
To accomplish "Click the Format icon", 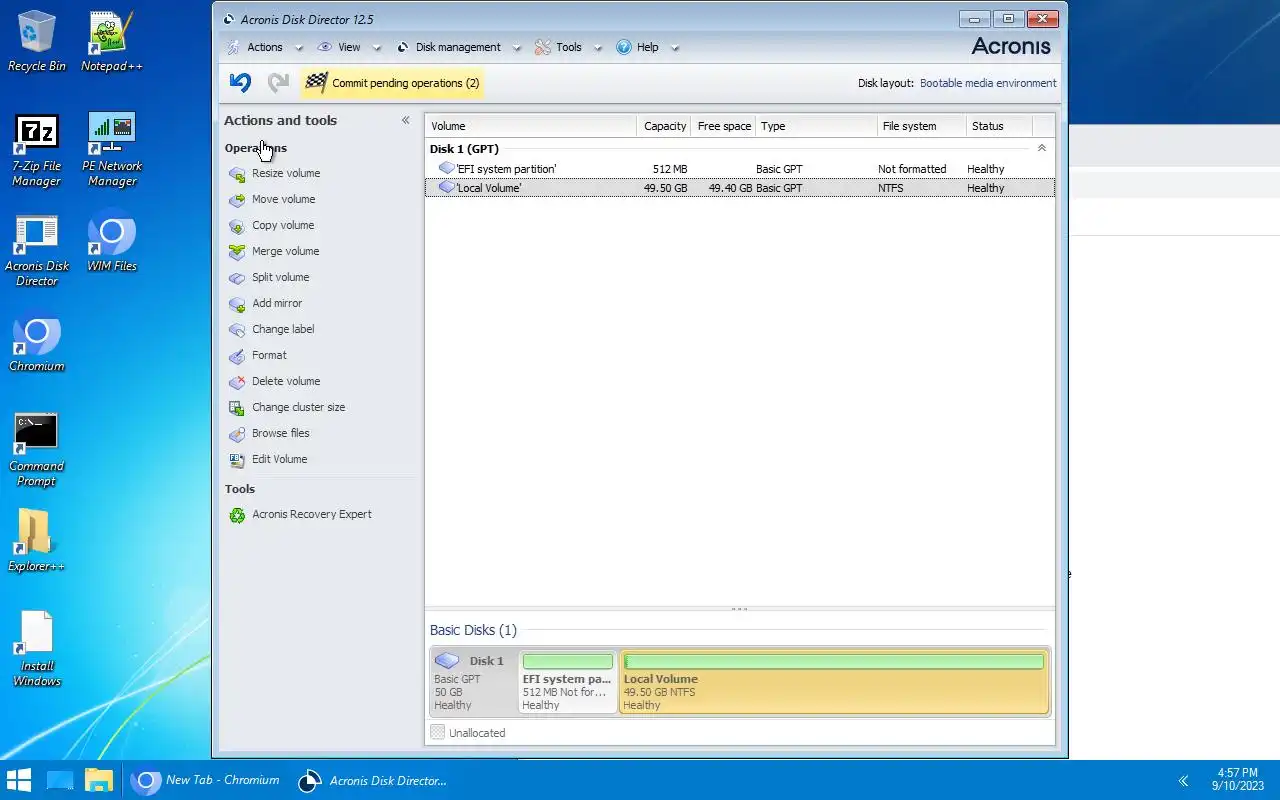I will (x=237, y=356).
